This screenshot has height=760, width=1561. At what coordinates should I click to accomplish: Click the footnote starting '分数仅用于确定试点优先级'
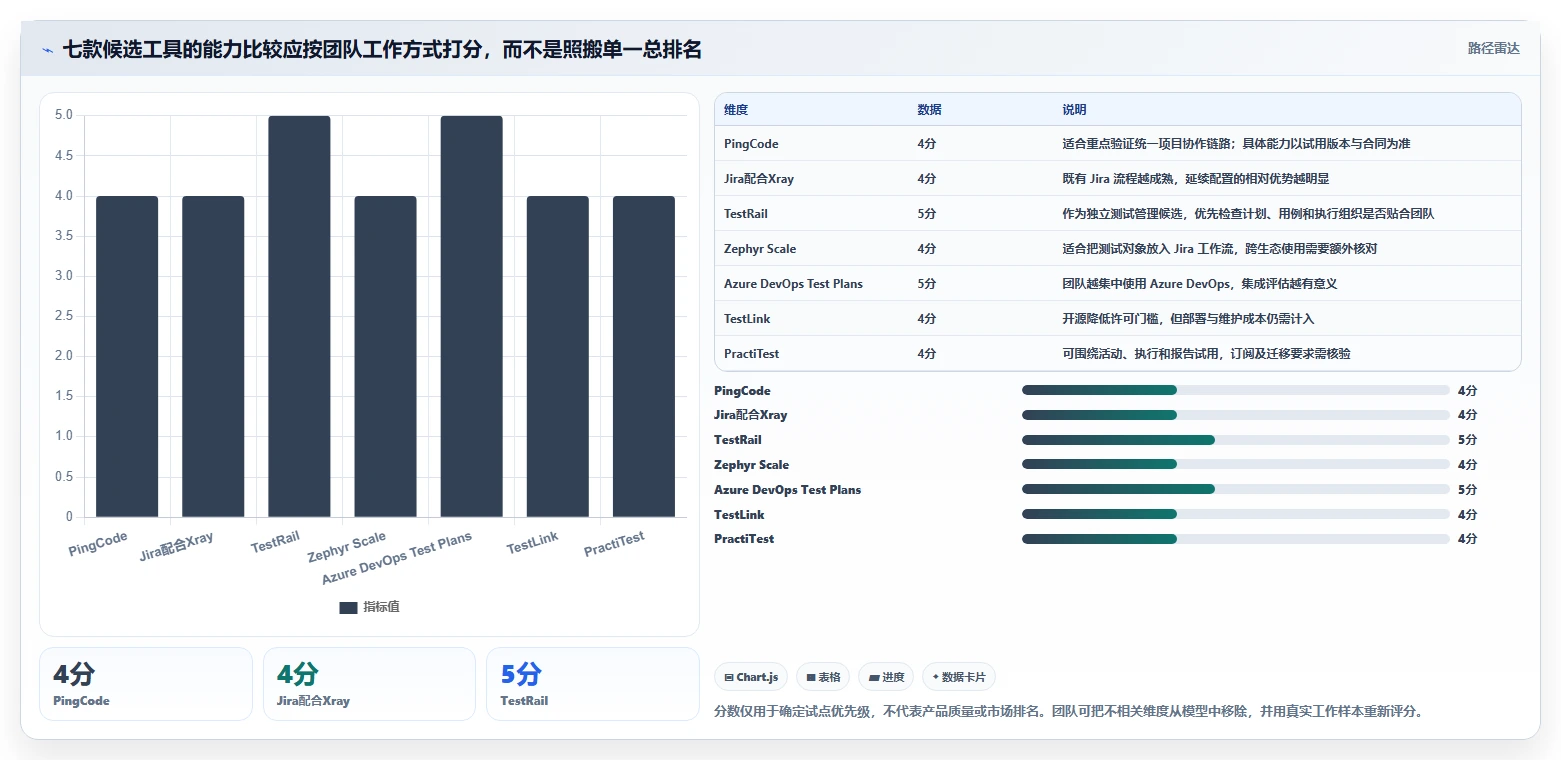[1068, 712]
